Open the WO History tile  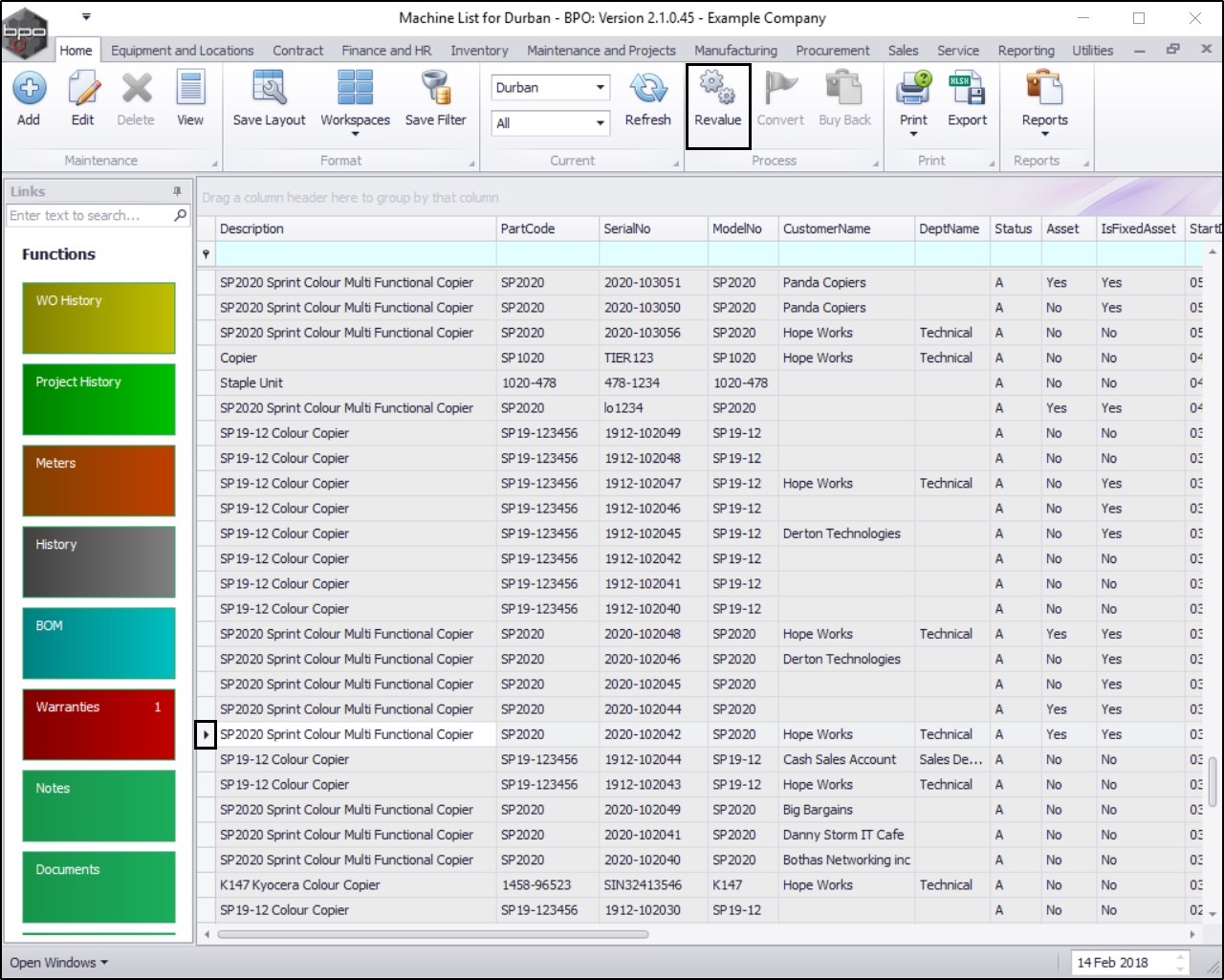coord(98,317)
